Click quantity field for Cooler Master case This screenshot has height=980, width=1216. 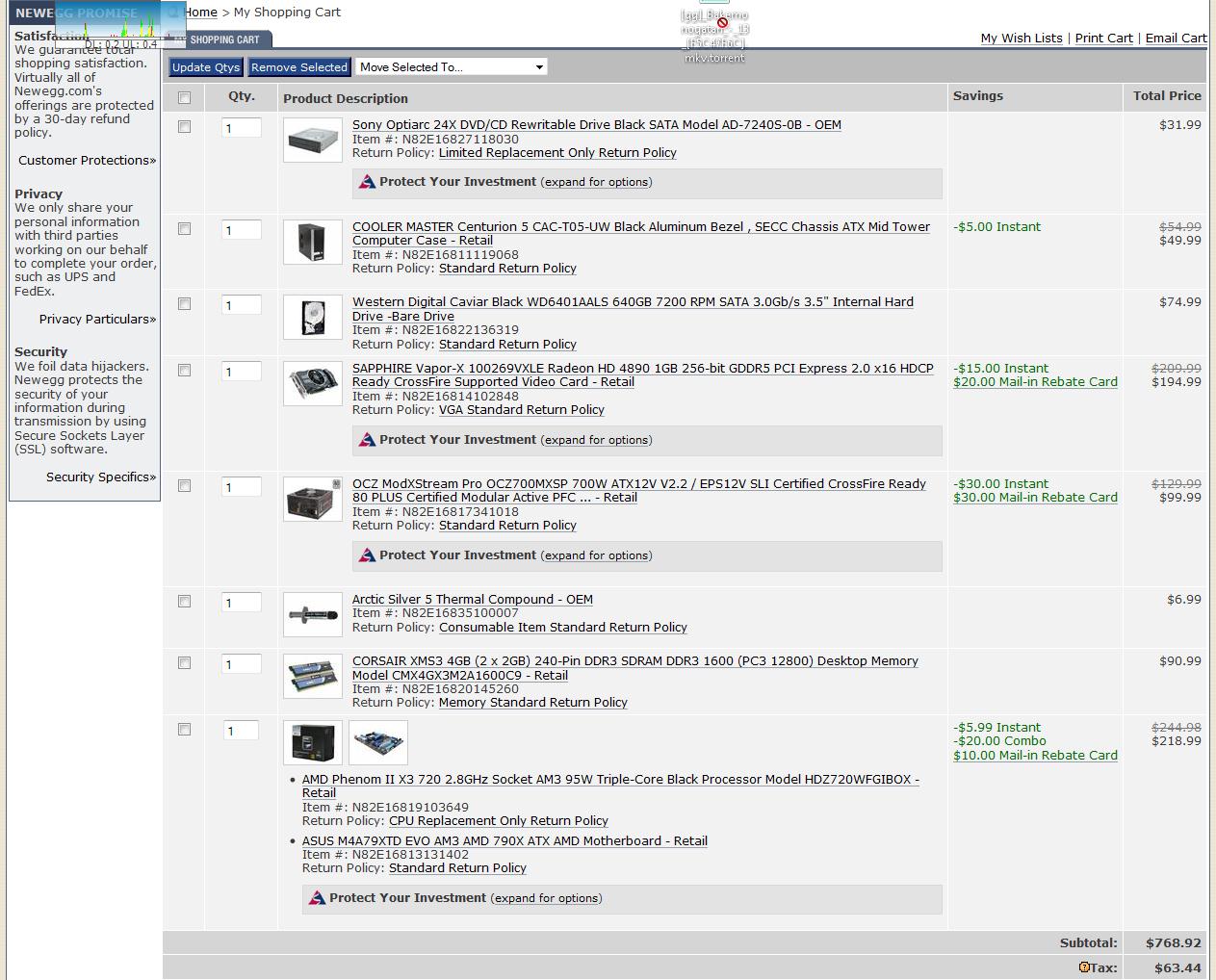tap(241, 230)
